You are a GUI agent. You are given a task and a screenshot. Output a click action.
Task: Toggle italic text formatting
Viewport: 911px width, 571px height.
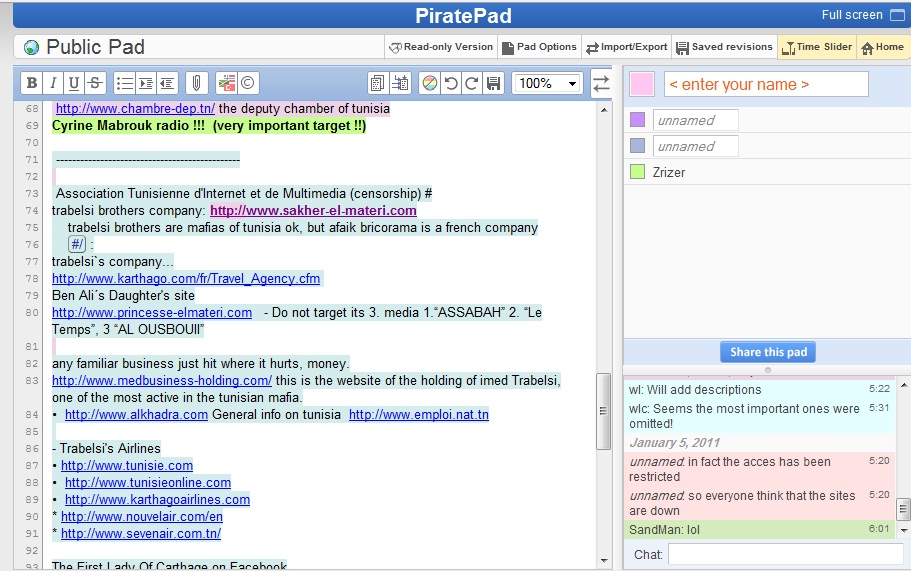[52, 83]
